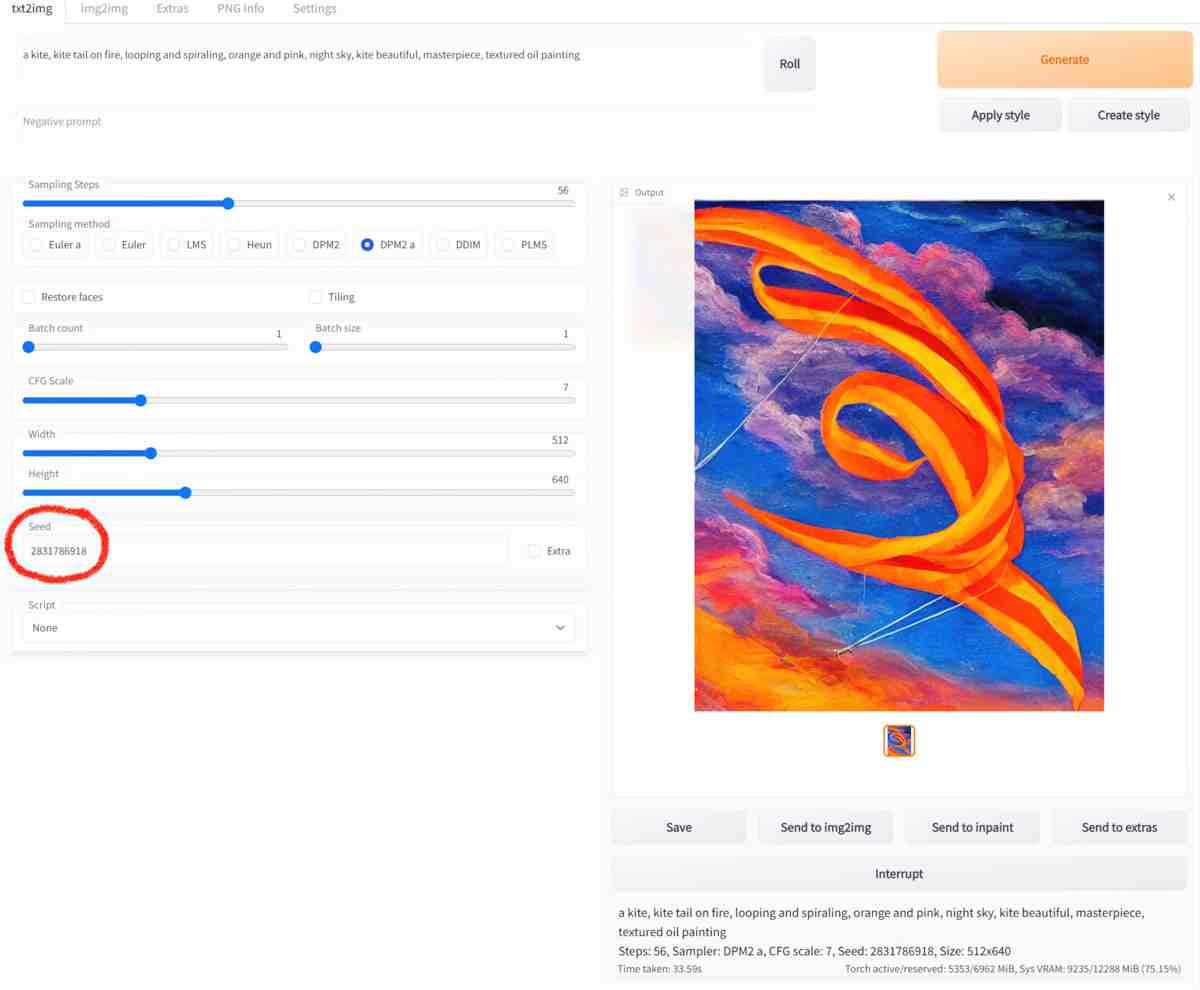The height and width of the screenshot is (990, 1200).
Task: Click the Width slider handle
Action: coord(151,453)
